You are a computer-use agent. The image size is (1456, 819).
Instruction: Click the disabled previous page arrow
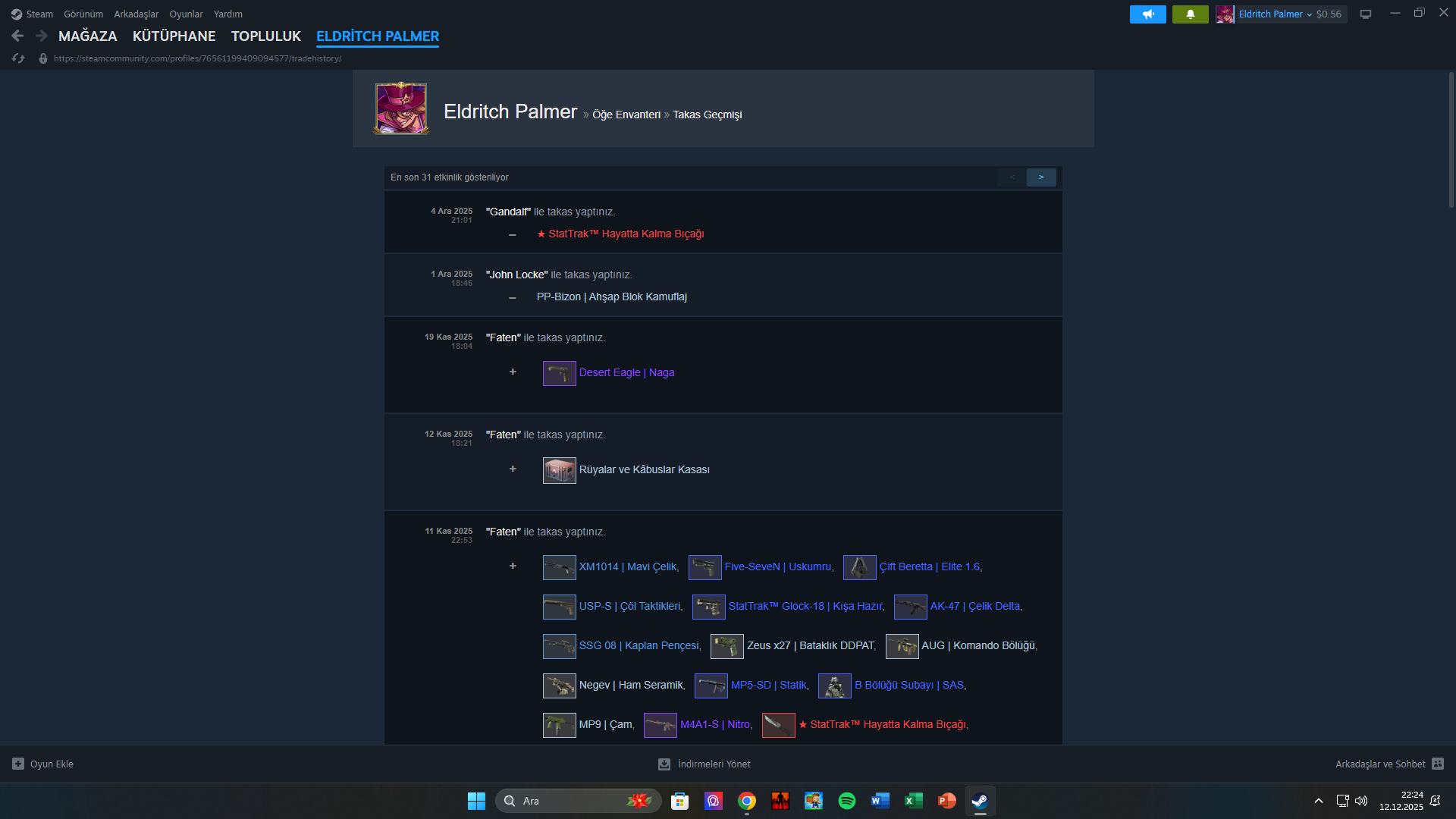click(1012, 177)
